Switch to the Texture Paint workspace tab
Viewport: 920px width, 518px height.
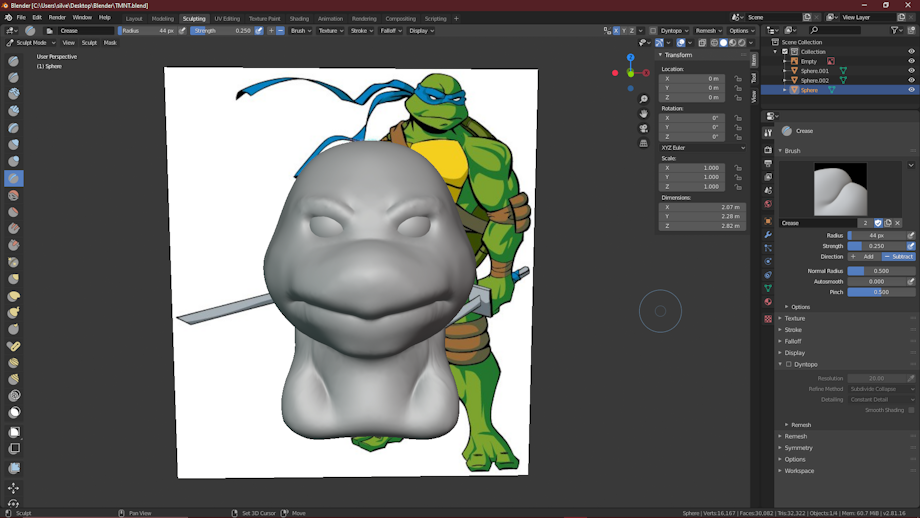point(264,18)
